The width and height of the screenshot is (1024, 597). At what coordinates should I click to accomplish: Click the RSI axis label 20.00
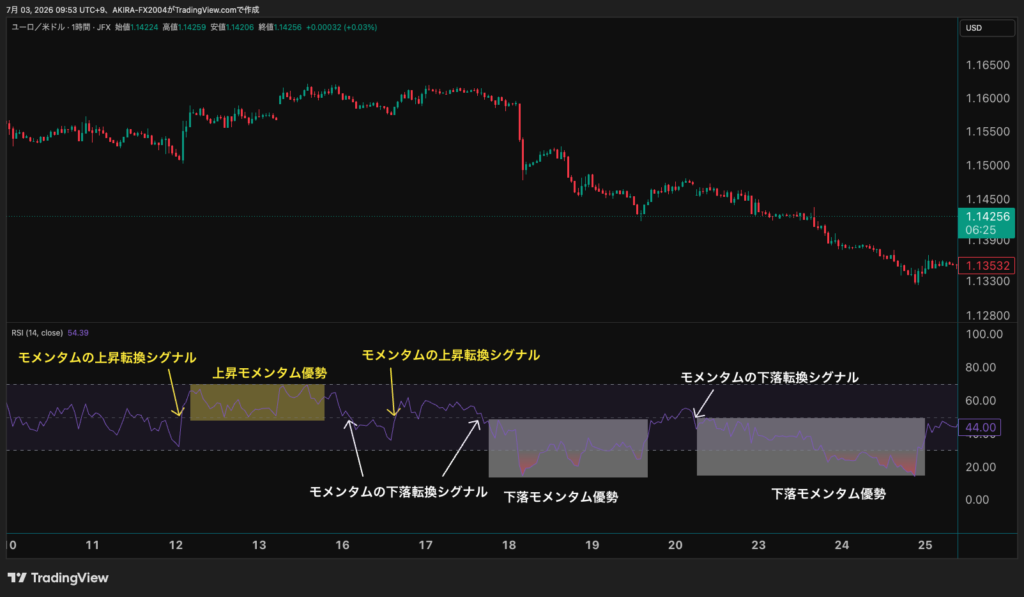(x=980, y=467)
